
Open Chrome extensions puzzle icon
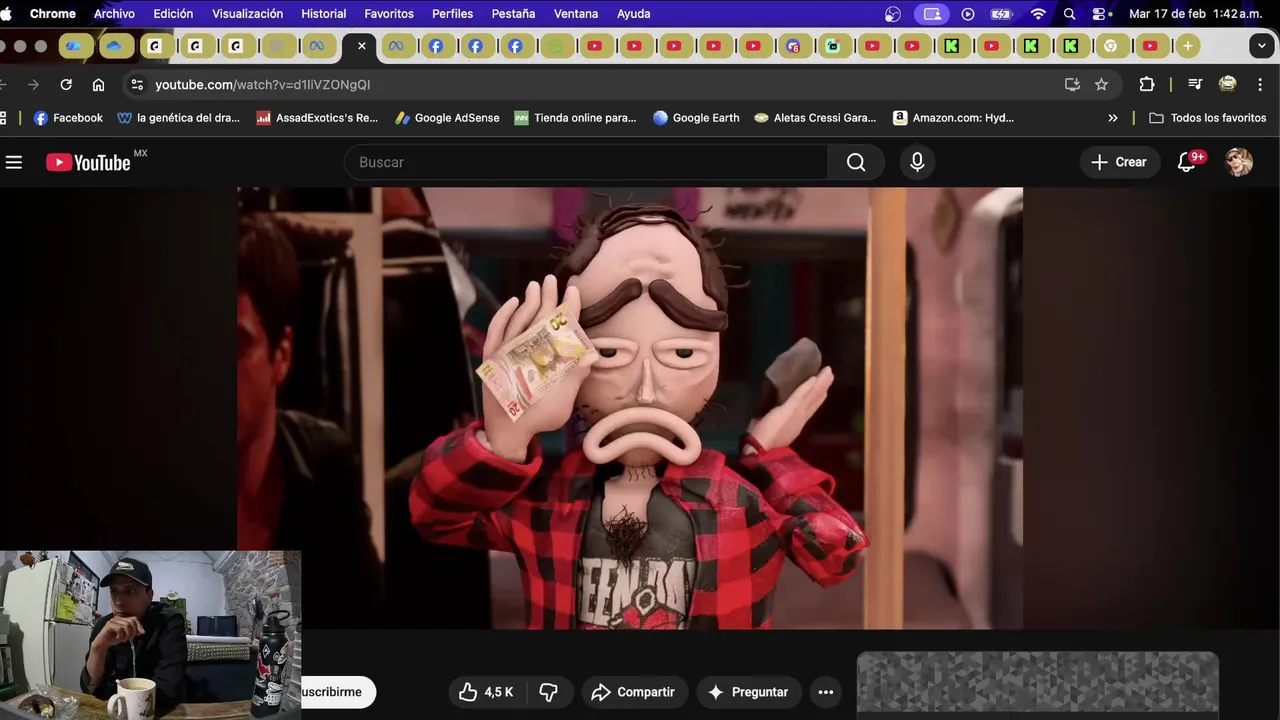(1147, 85)
